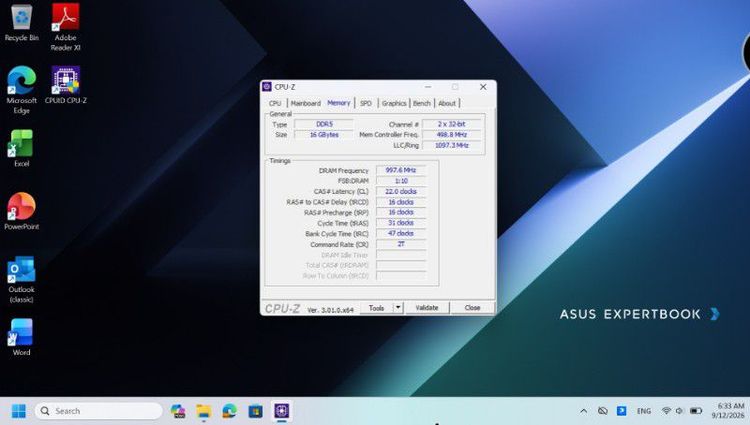Expand the Tools dropdown arrow
Image resolution: width=750 pixels, height=425 pixels.
click(398, 308)
